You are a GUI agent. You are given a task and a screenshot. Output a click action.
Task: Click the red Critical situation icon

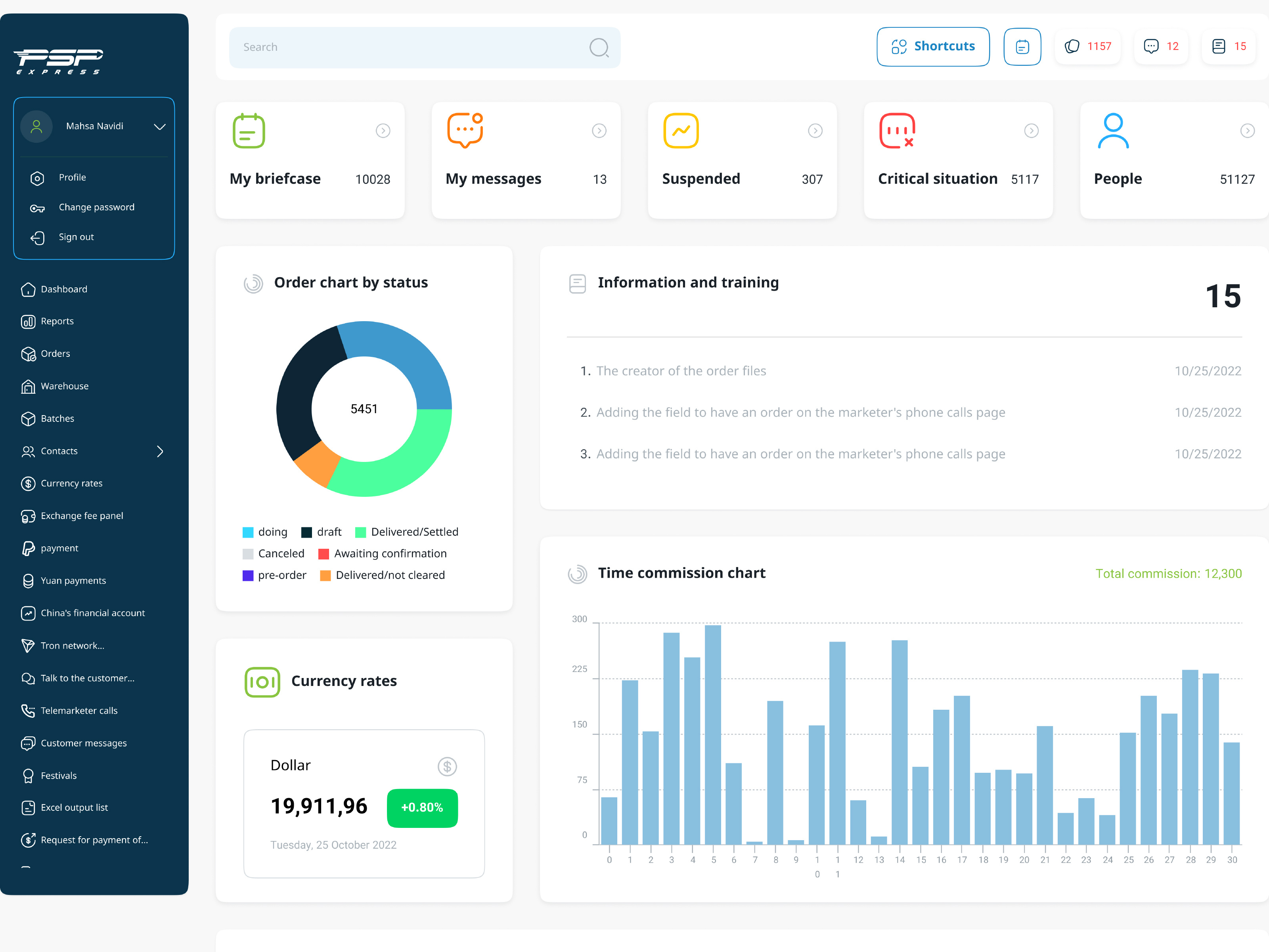tap(897, 131)
